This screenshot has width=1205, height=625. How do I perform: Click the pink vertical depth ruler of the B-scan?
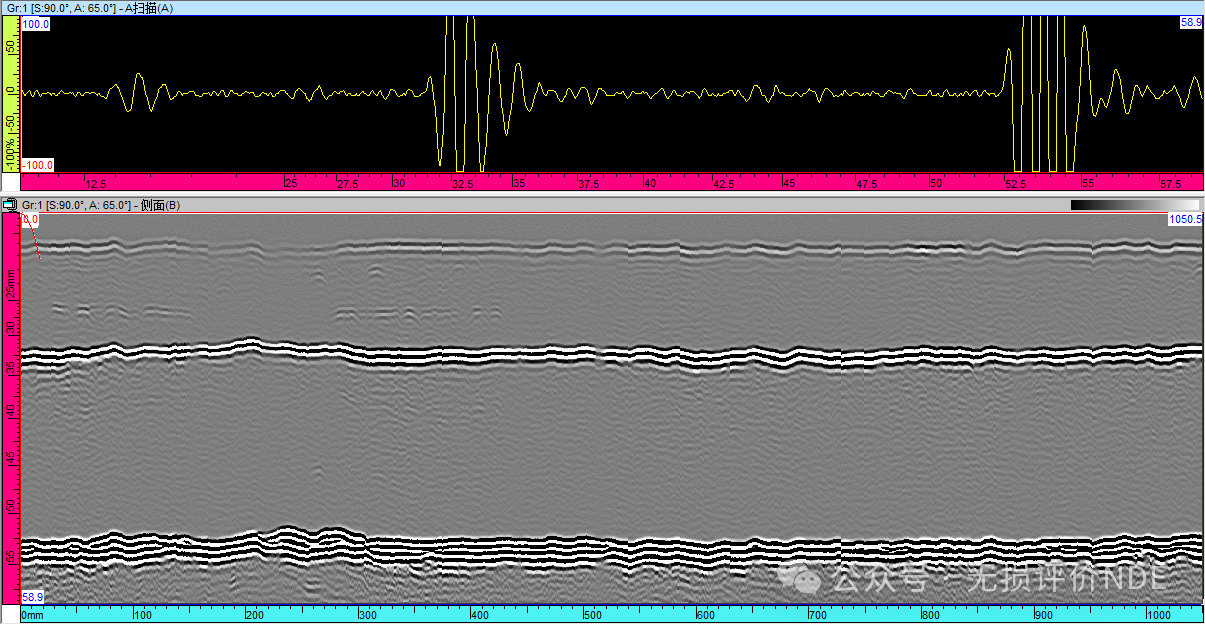[10, 408]
